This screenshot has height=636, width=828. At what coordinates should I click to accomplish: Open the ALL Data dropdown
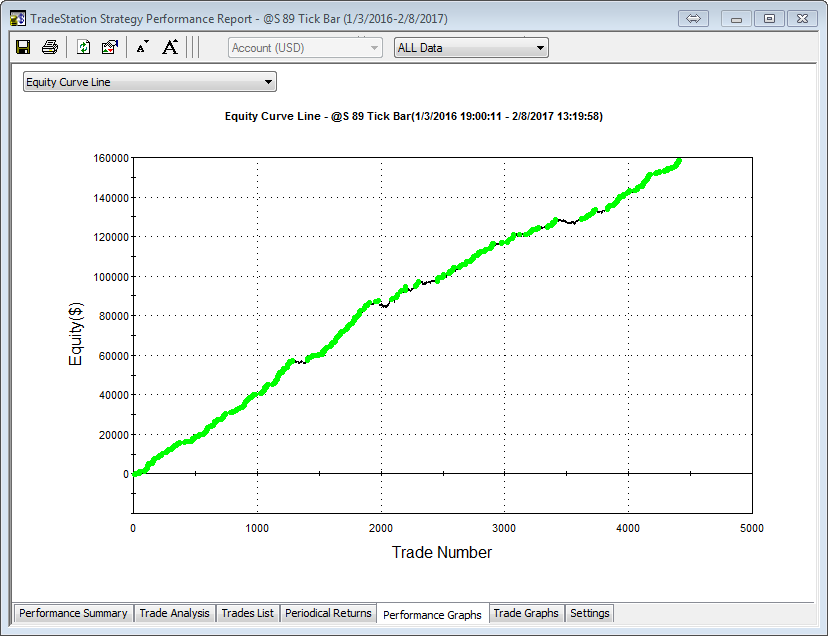470,47
